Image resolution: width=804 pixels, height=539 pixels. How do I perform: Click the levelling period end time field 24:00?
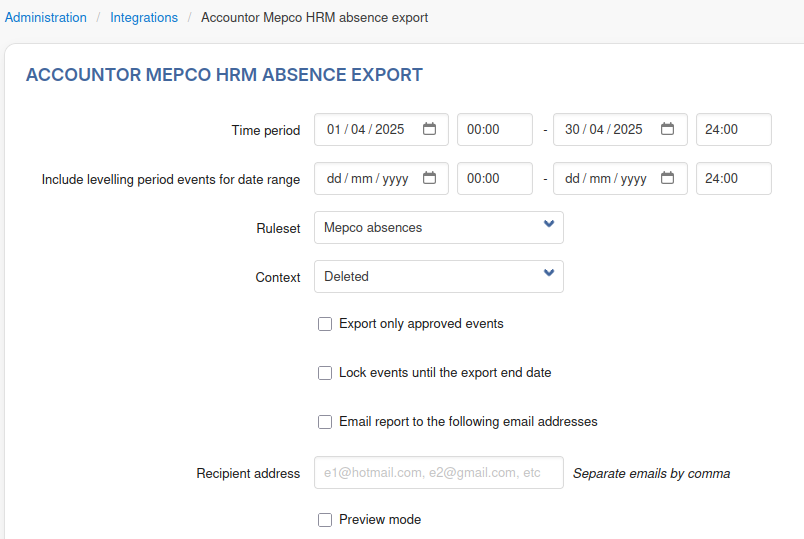(734, 178)
